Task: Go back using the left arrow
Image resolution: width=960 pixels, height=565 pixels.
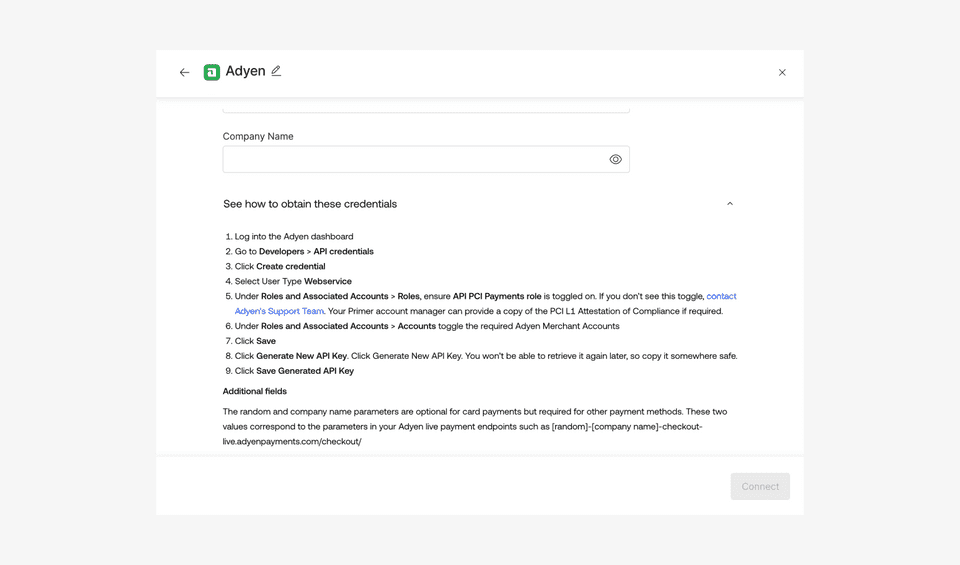Action: (184, 72)
